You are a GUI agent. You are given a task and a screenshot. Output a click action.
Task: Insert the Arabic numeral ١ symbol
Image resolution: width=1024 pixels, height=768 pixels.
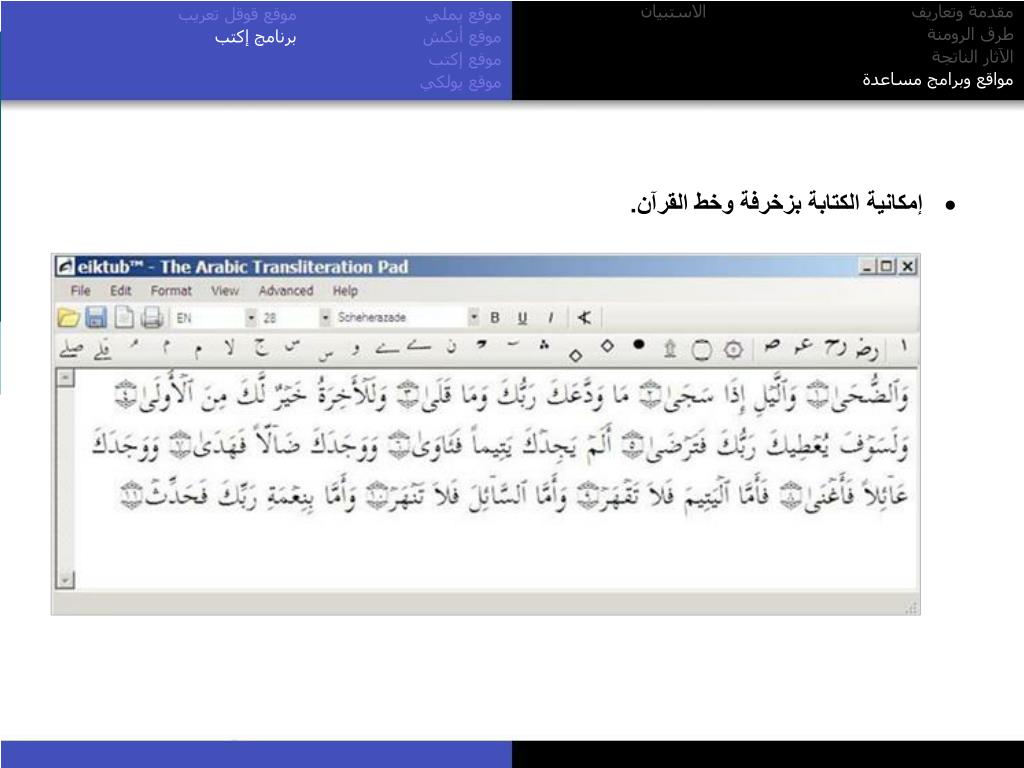904,345
